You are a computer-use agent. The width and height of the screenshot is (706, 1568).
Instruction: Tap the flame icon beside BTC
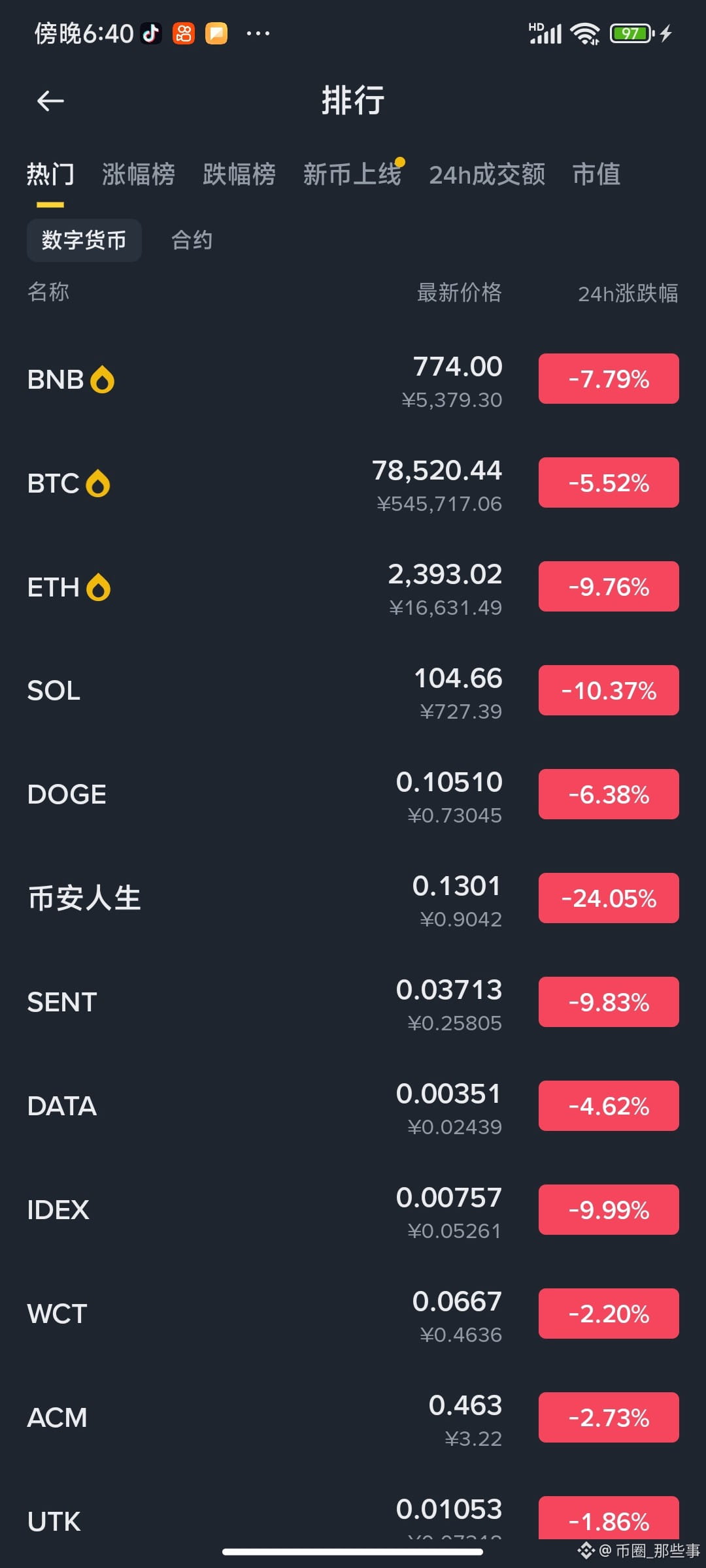click(x=98, y=483)
